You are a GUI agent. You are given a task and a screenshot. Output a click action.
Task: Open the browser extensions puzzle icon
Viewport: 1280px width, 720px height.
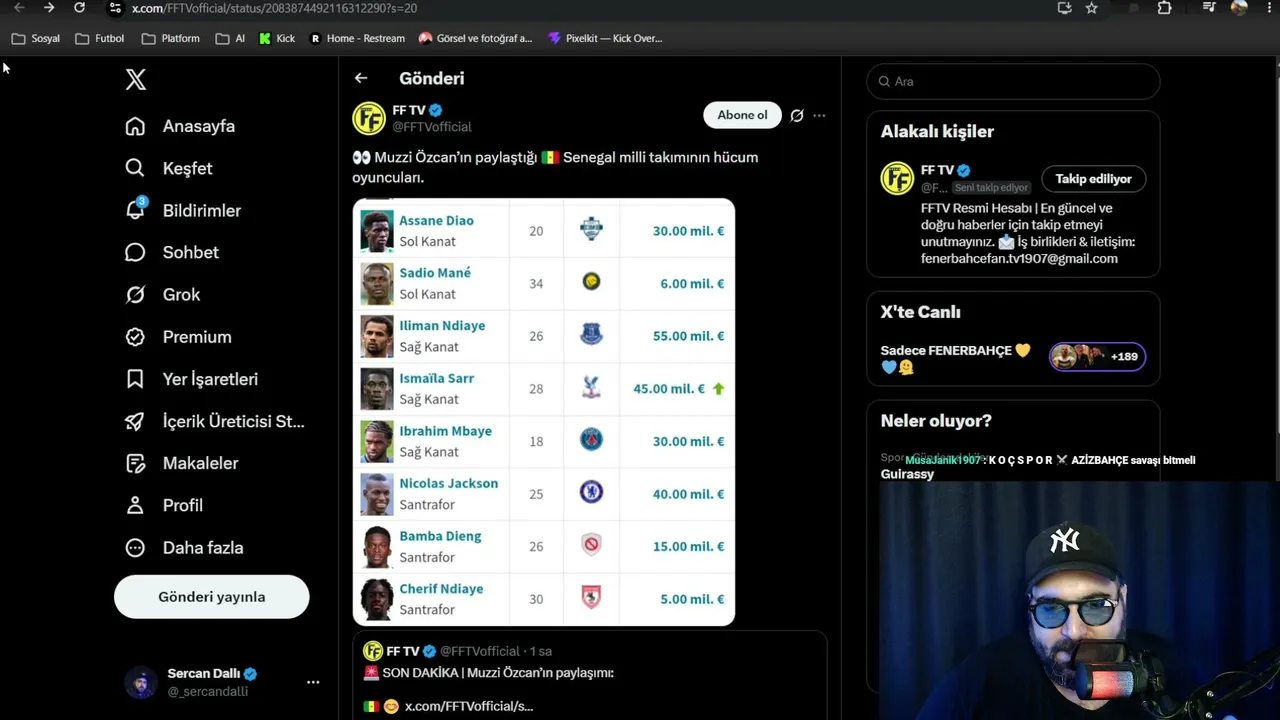pos(1165,8)
